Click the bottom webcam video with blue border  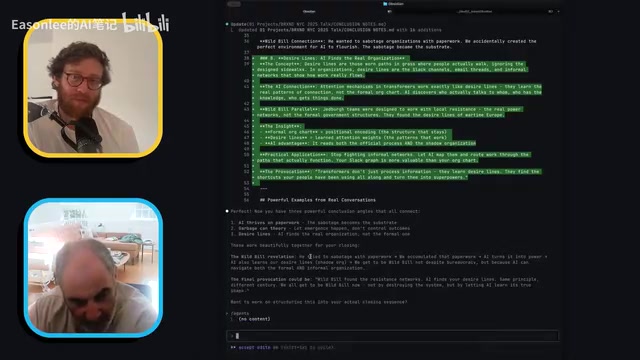[x=93, y=268]
